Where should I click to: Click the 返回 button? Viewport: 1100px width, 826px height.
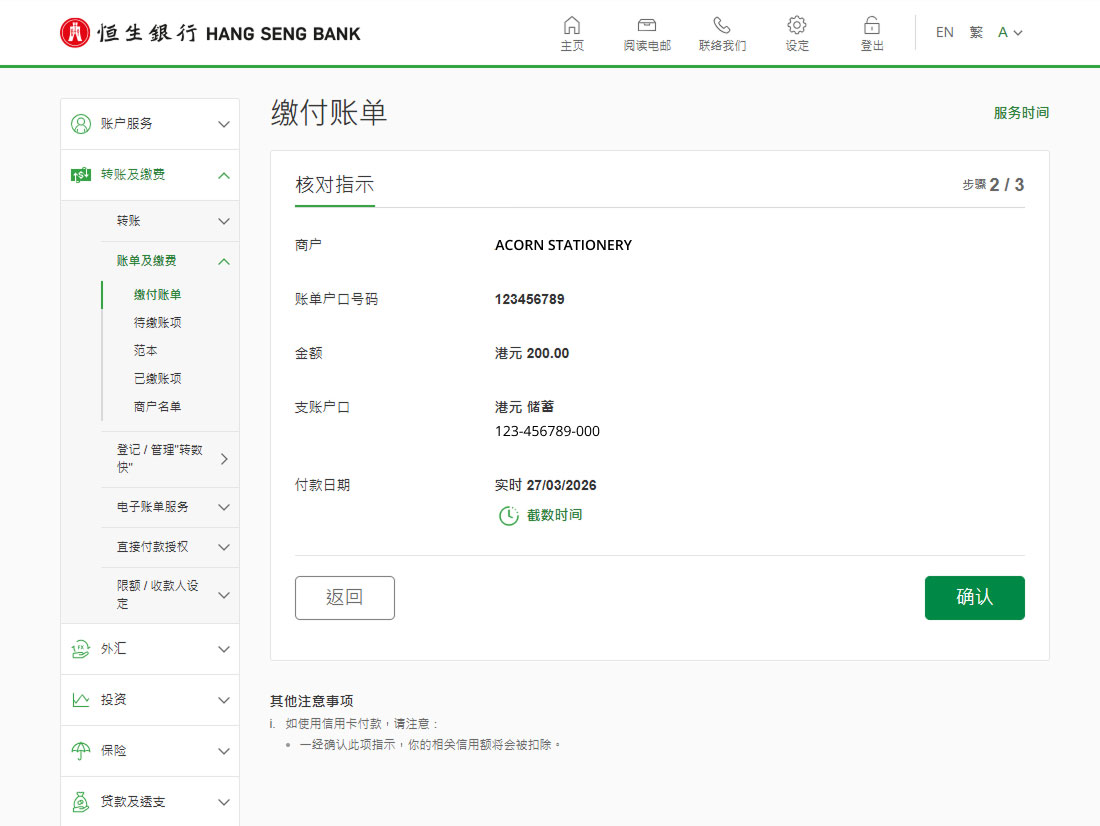pos(344,598)
